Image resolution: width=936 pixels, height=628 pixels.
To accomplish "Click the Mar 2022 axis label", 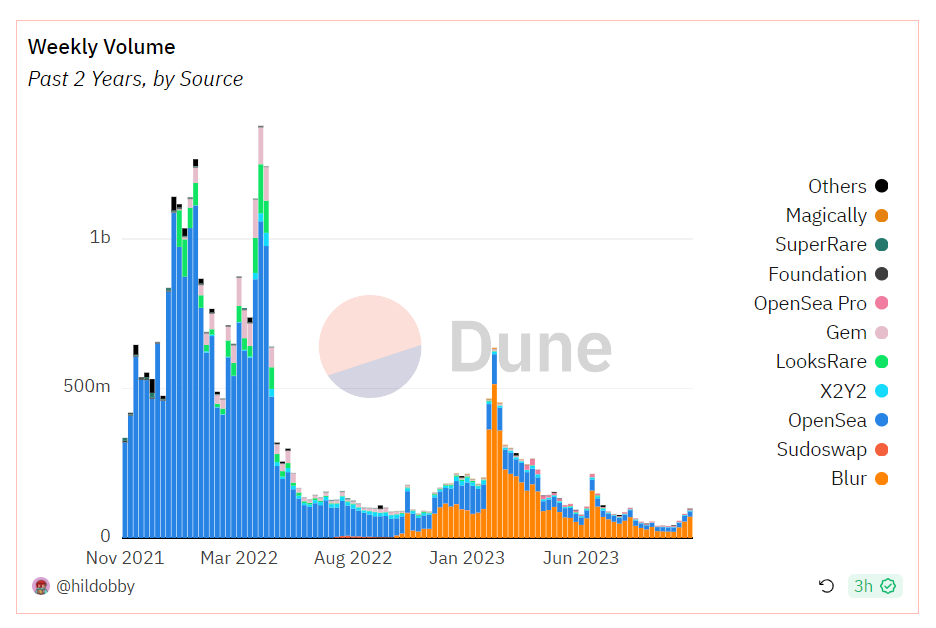I will point(239,558).
